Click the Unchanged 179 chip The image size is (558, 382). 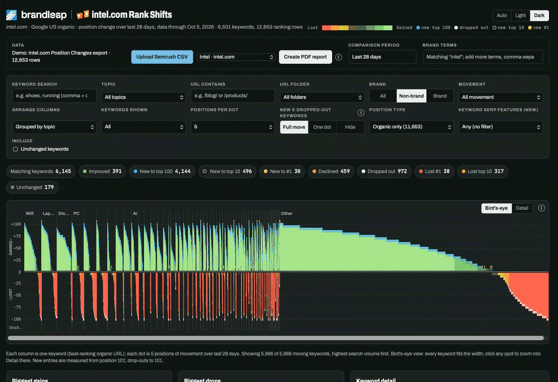(32, 187)
